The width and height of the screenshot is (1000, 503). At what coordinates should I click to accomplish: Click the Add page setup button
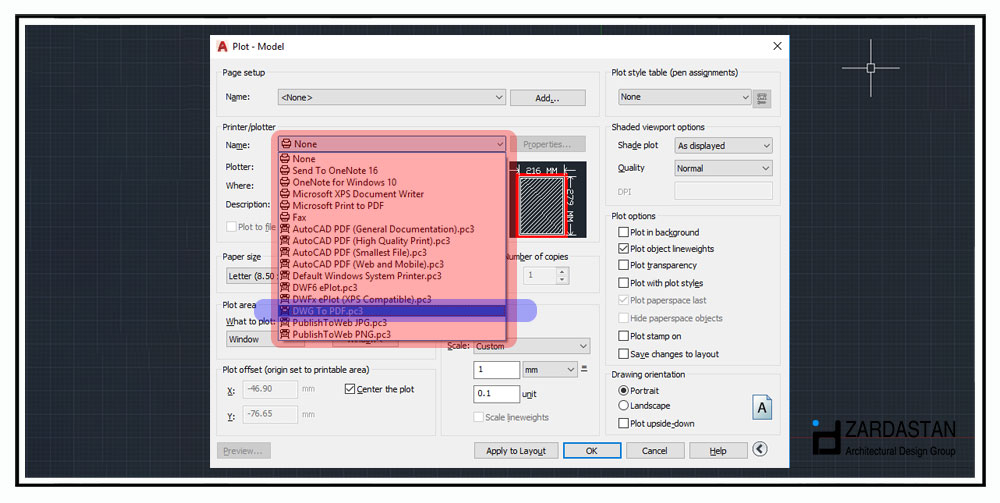tap(547, 98)
